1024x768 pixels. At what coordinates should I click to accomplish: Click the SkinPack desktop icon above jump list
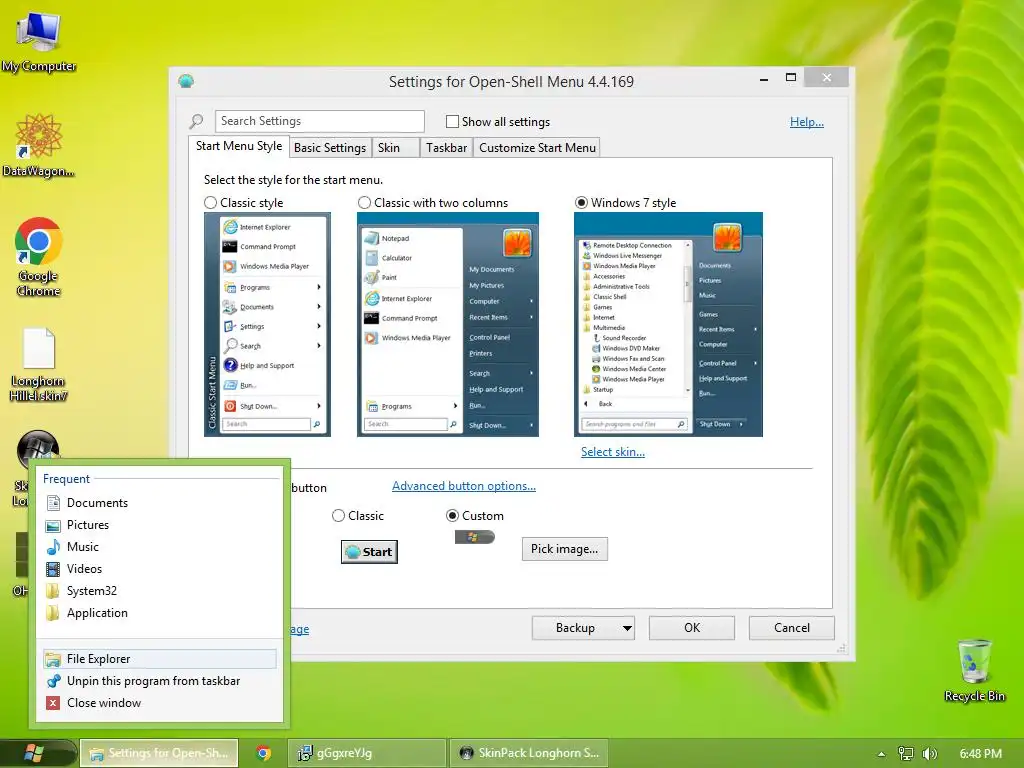pos(38,447)
